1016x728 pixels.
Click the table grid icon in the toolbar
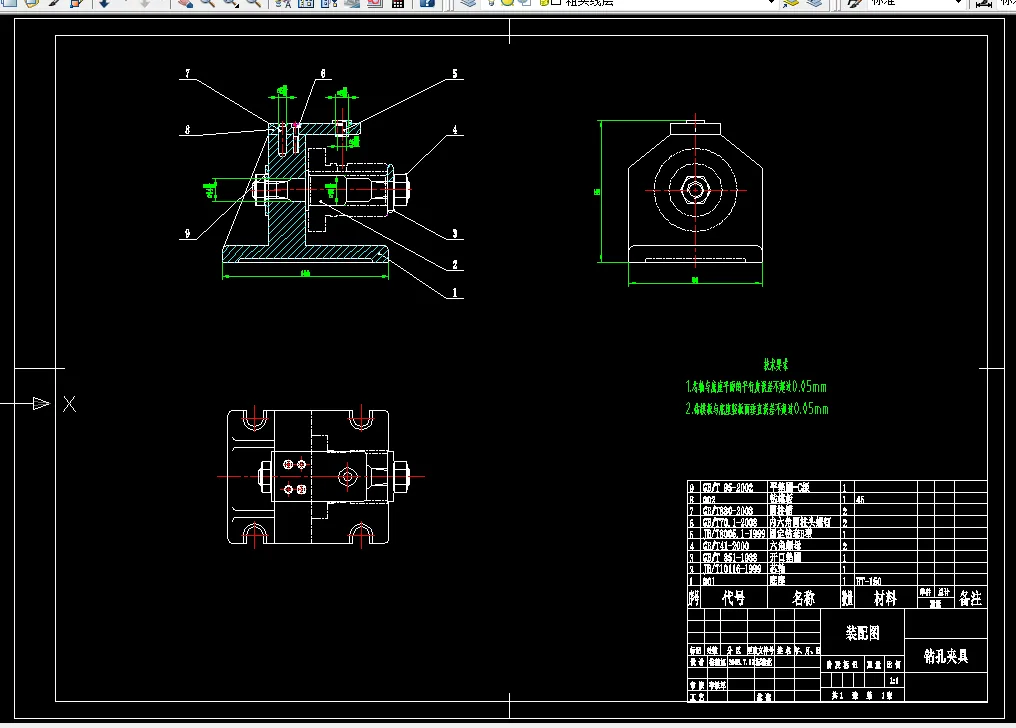pos(398,3)
